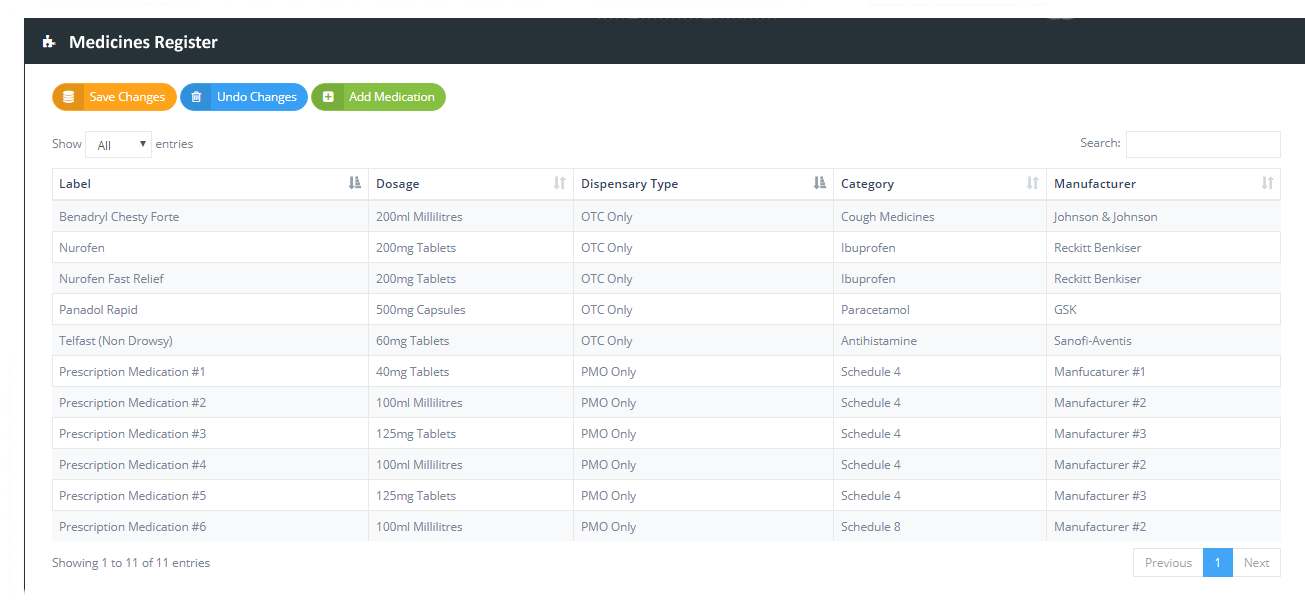Click the Category column sort arrows
The width and height of the screenshot is (1305, 609).
click(x=1033, y=183)
